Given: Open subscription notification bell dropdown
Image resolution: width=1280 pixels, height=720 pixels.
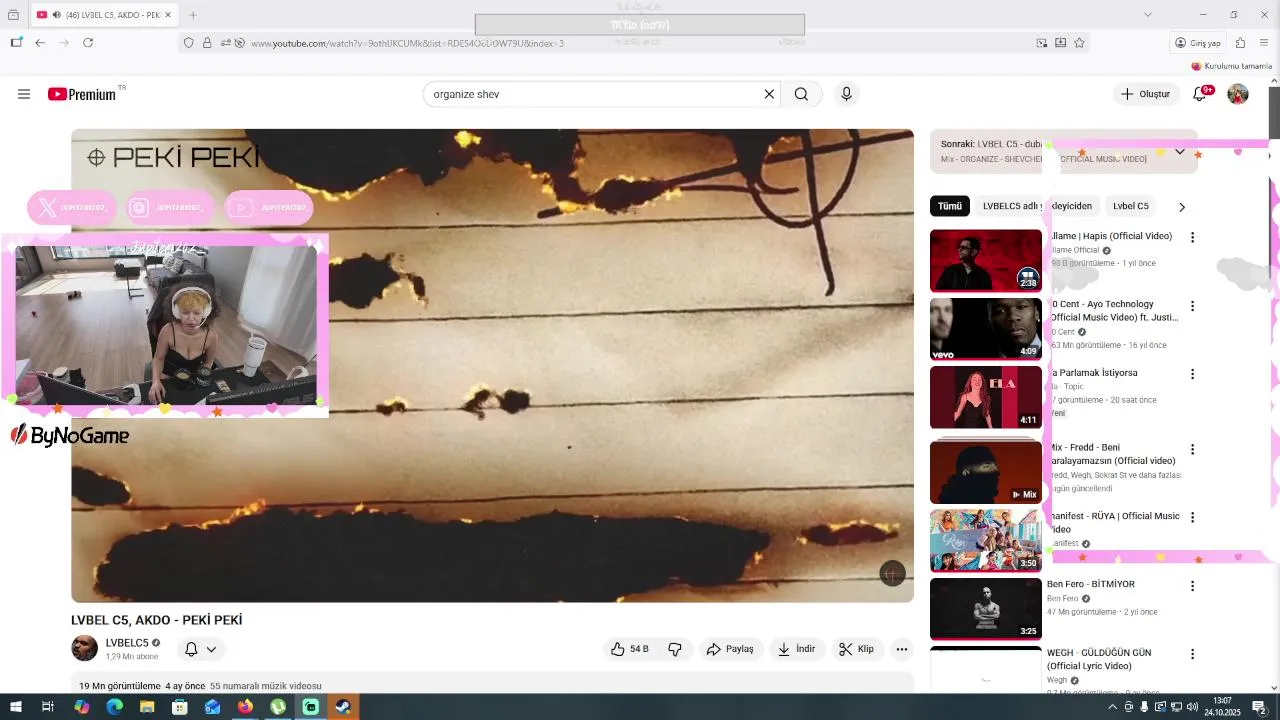Looking at the screenshot, I should click(201, 649).
